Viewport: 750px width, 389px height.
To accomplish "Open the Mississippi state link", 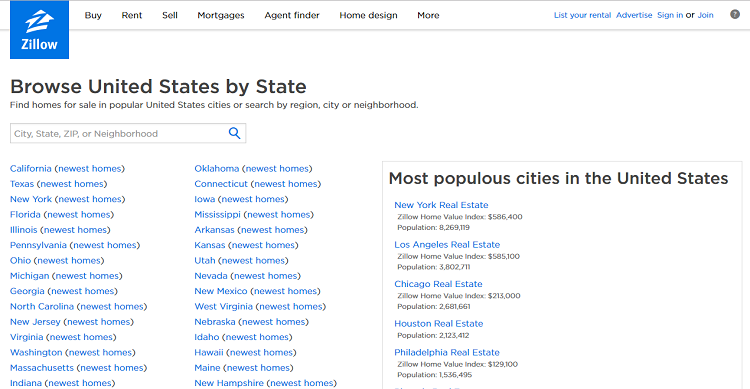I will pyautogui.click(x=217, y=214).
